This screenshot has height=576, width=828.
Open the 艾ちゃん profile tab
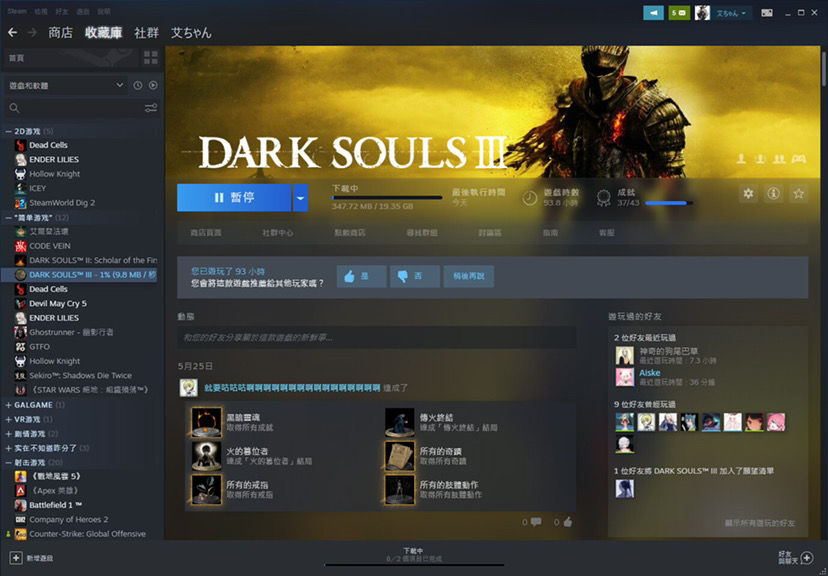191,33
